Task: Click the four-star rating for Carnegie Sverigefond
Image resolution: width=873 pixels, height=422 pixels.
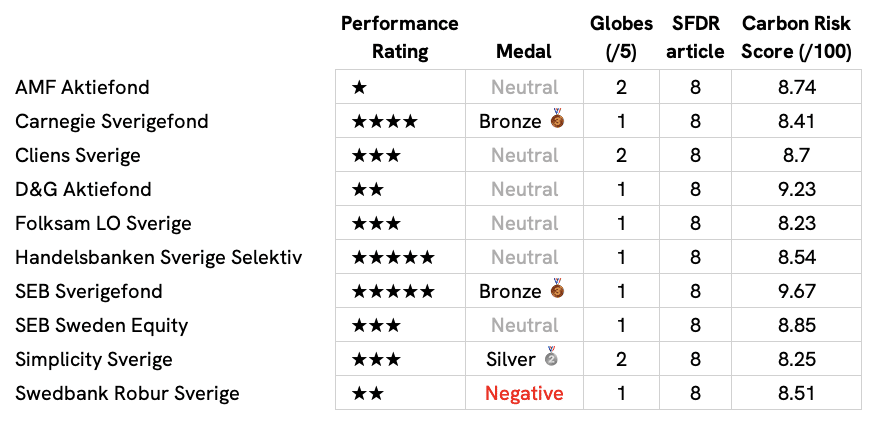Action: click(x=385, y=121)
